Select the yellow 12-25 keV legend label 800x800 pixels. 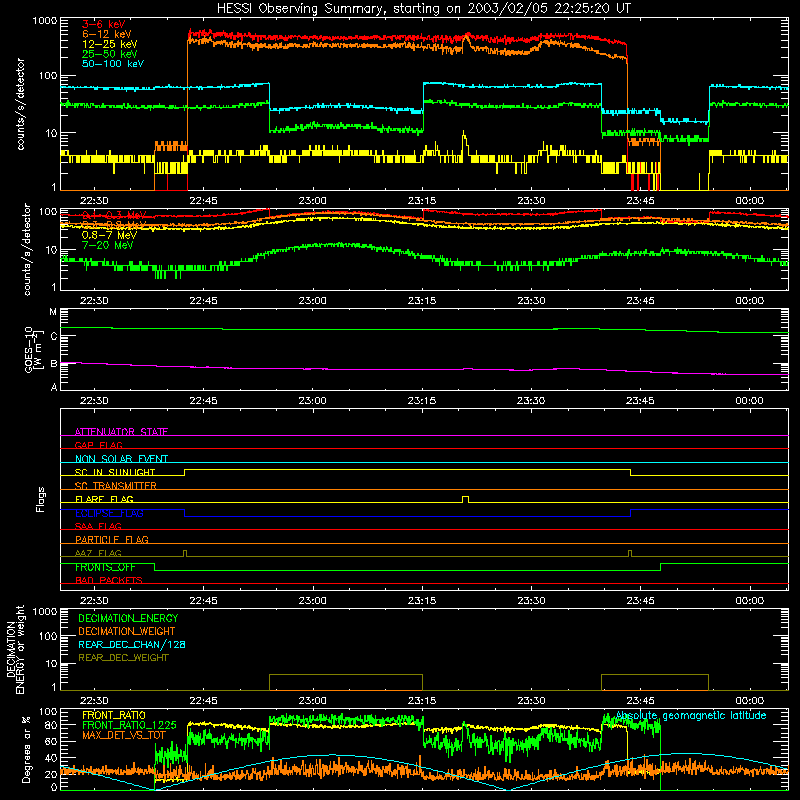110,44
